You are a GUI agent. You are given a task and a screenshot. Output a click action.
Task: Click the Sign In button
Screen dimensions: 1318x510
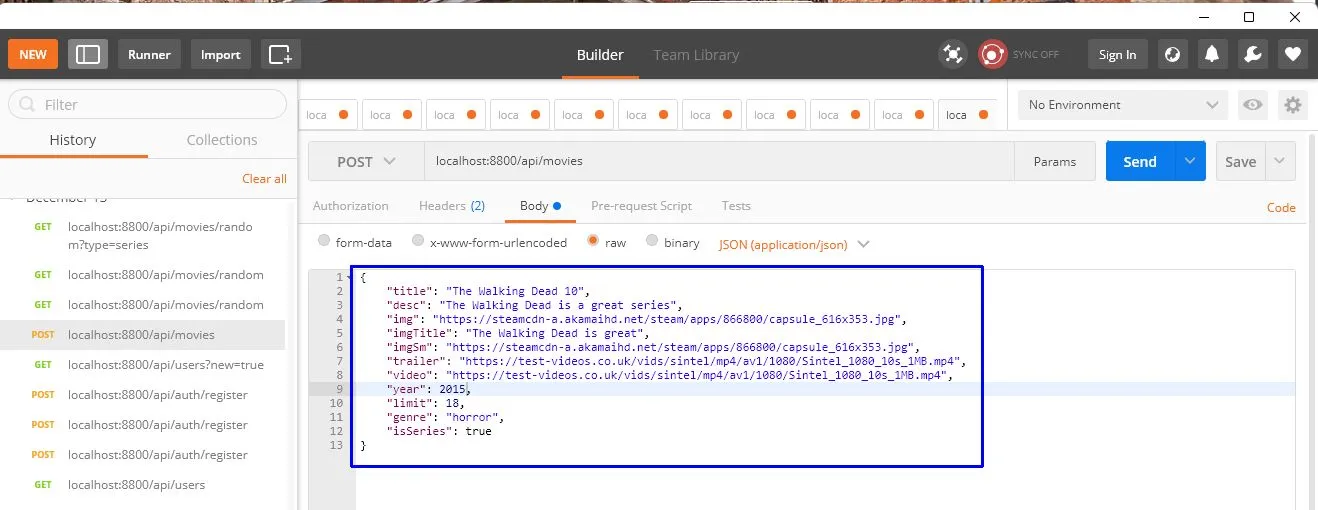[x=1117, y=54]
